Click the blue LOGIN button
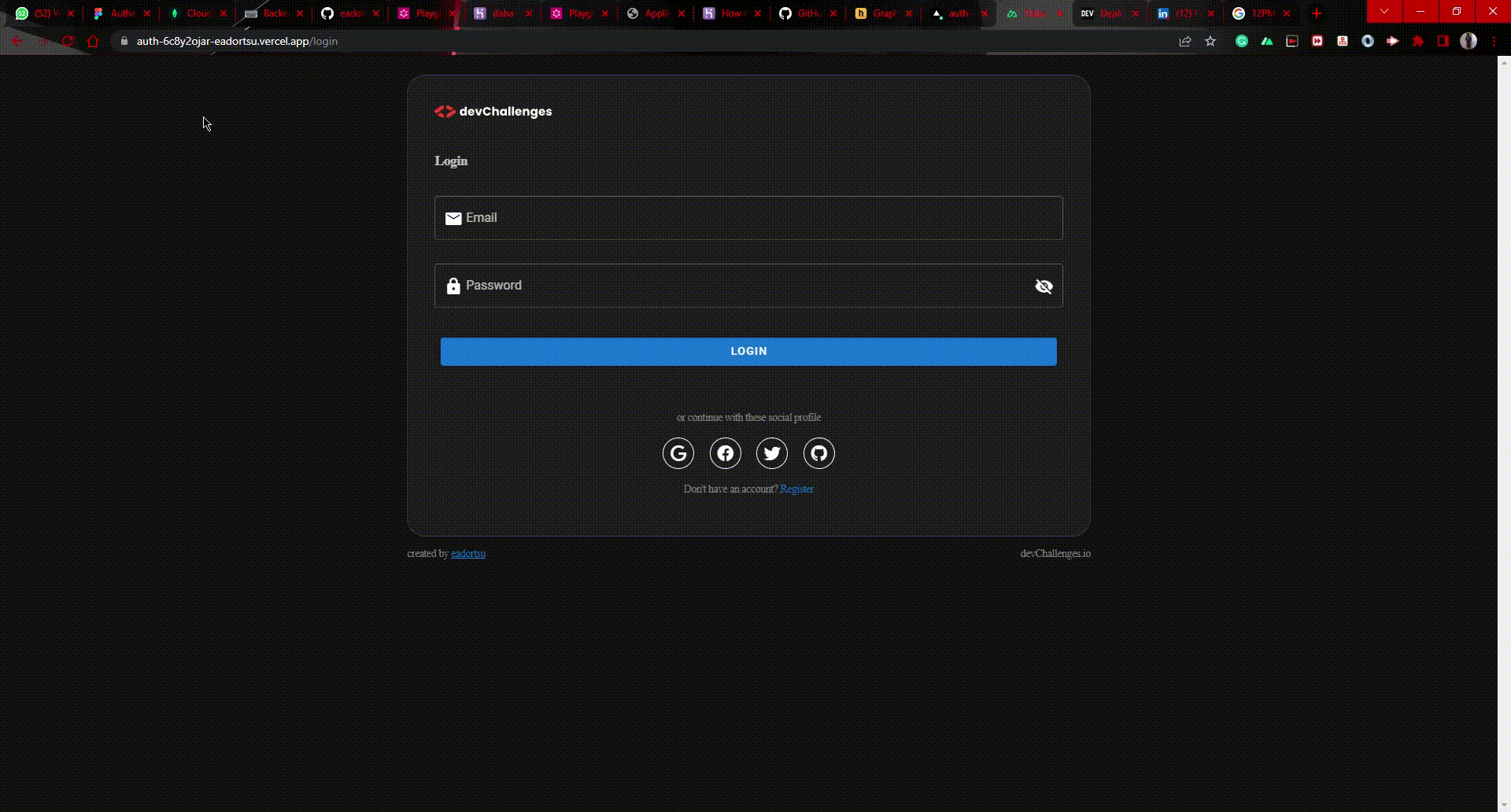 pos(748,352)
